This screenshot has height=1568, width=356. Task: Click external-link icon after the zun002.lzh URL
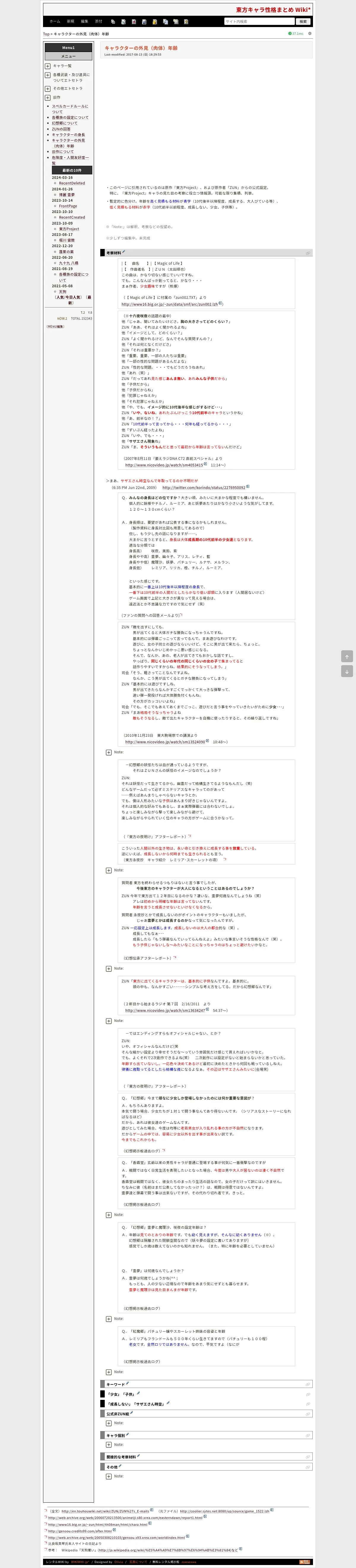(x=220, y=303)
